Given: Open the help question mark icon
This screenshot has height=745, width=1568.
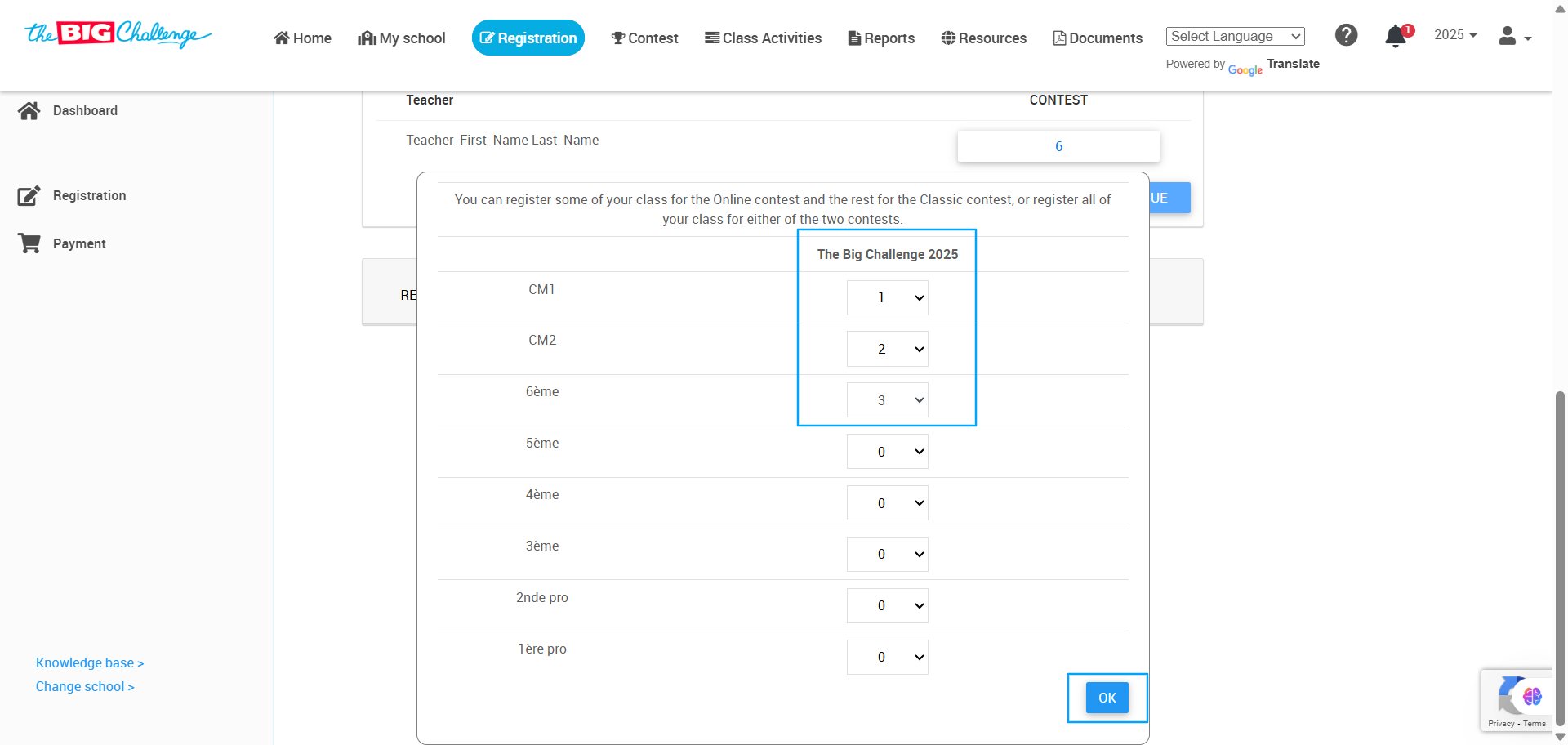Looking at the screenshot, I should tap(1346, 35).
